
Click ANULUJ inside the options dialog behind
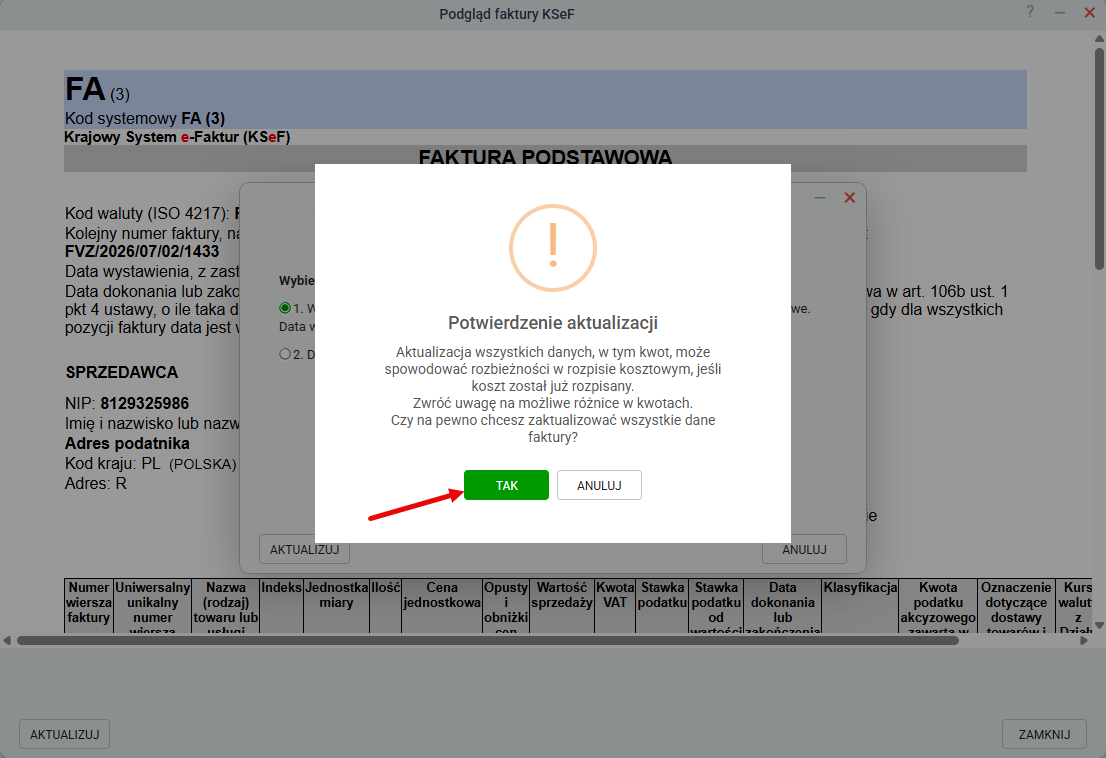(x=804, y=549)
